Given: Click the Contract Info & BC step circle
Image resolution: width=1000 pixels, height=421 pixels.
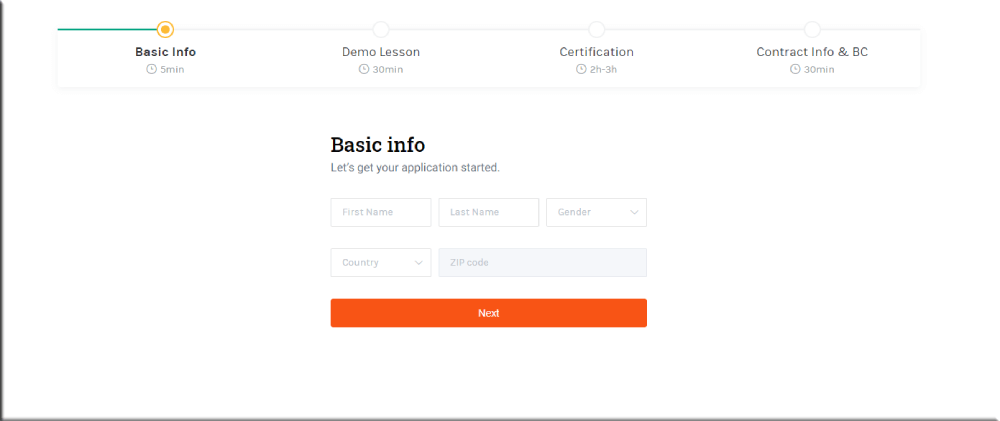Looking at the screenshot, I should tap(812, 29).
